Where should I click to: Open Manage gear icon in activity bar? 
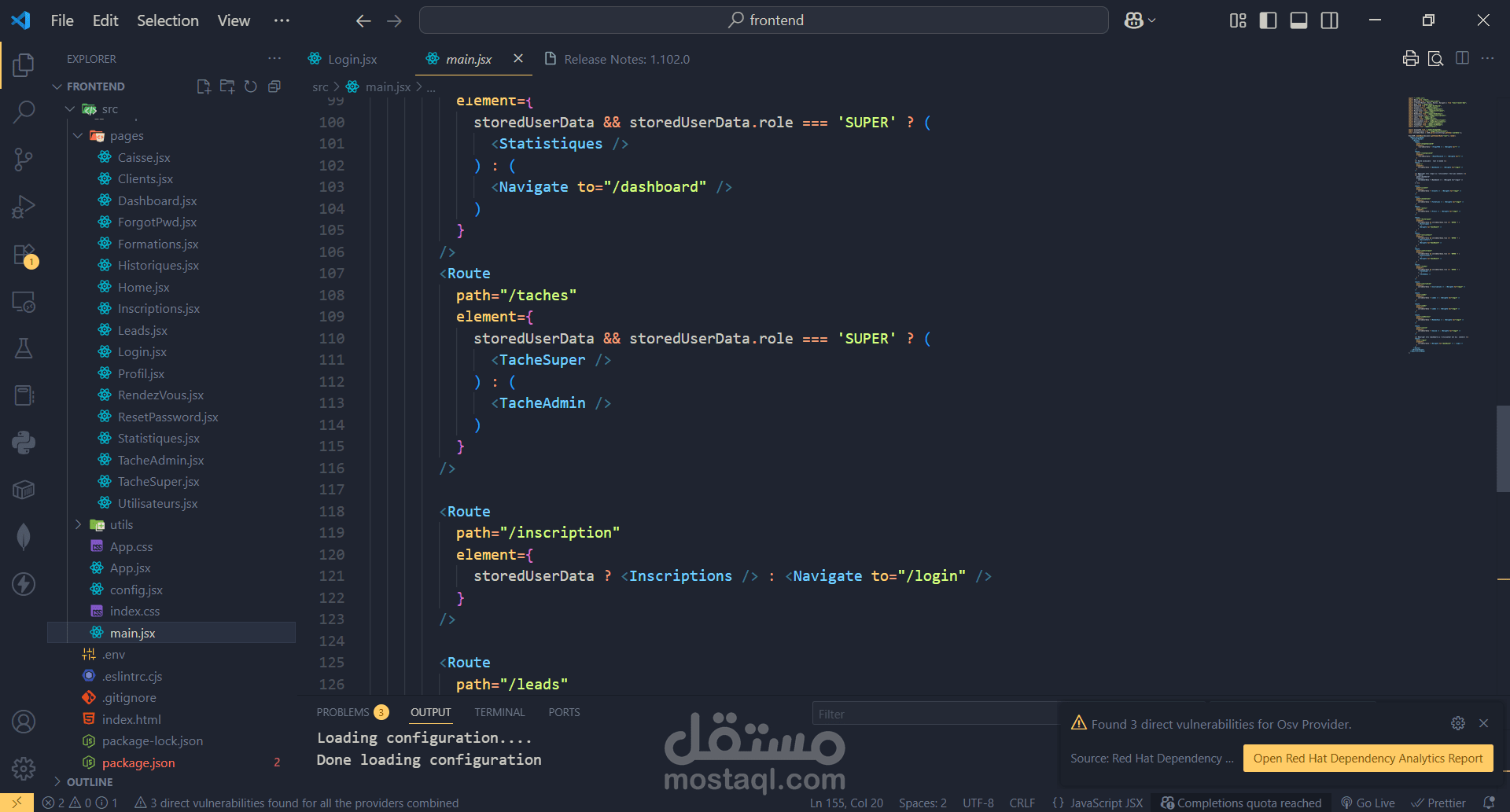(24, 768)
